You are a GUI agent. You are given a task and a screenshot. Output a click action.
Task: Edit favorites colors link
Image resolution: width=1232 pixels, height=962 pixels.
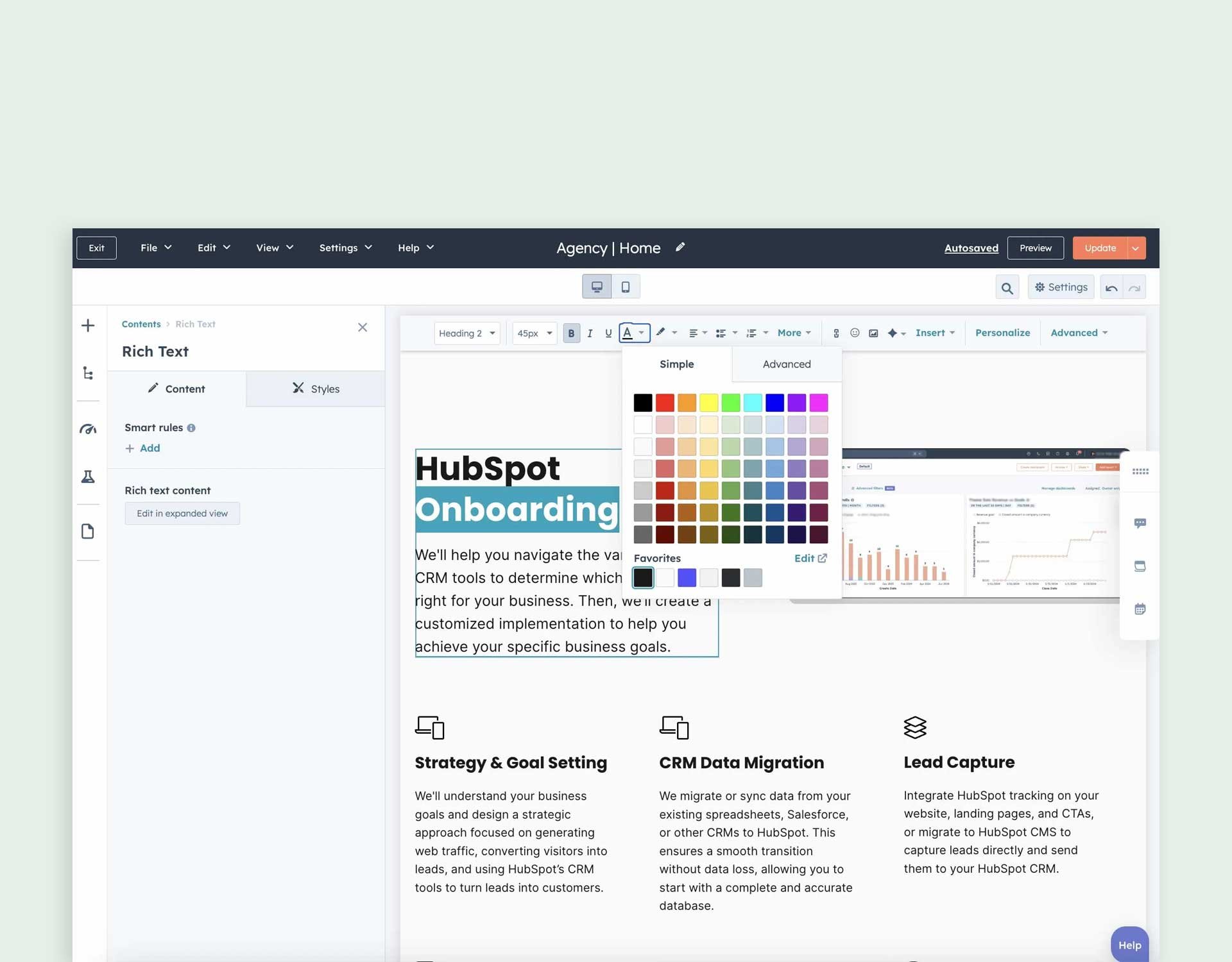click(x=810, y=559)
